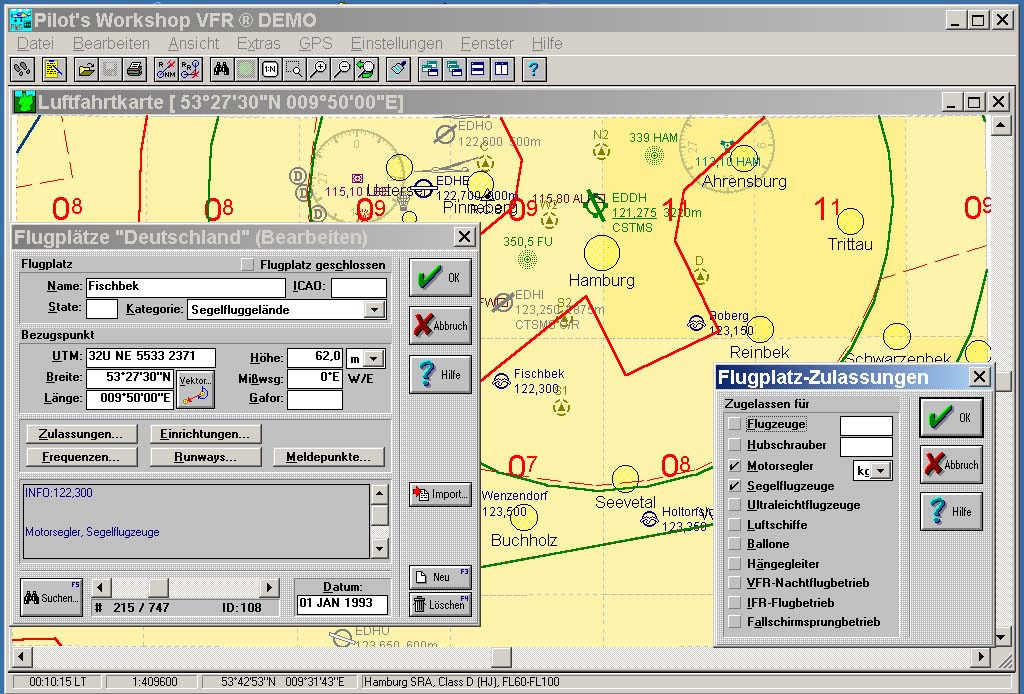
Task: Click the binoculars search icon in the toolbar
Action: click(x=221, y=69)
